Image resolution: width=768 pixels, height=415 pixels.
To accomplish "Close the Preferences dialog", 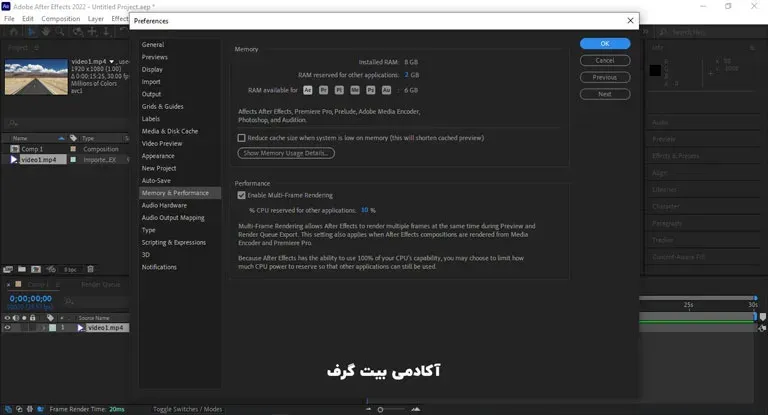I will (x=630, y=21).
